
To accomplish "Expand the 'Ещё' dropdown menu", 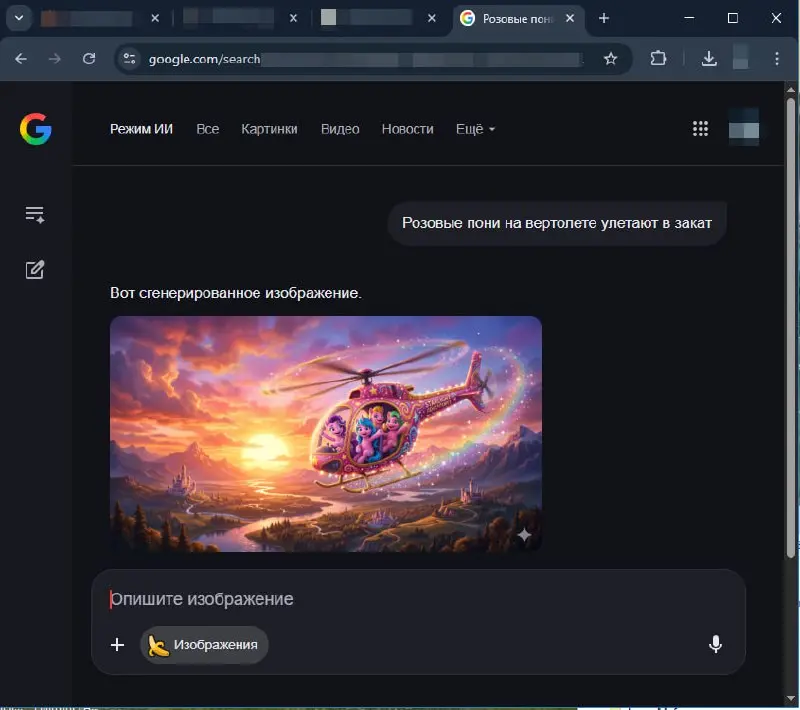I will click(476, 129).
